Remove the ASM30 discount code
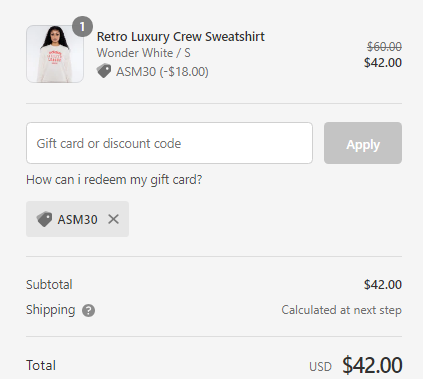 [x=113, y=219]
